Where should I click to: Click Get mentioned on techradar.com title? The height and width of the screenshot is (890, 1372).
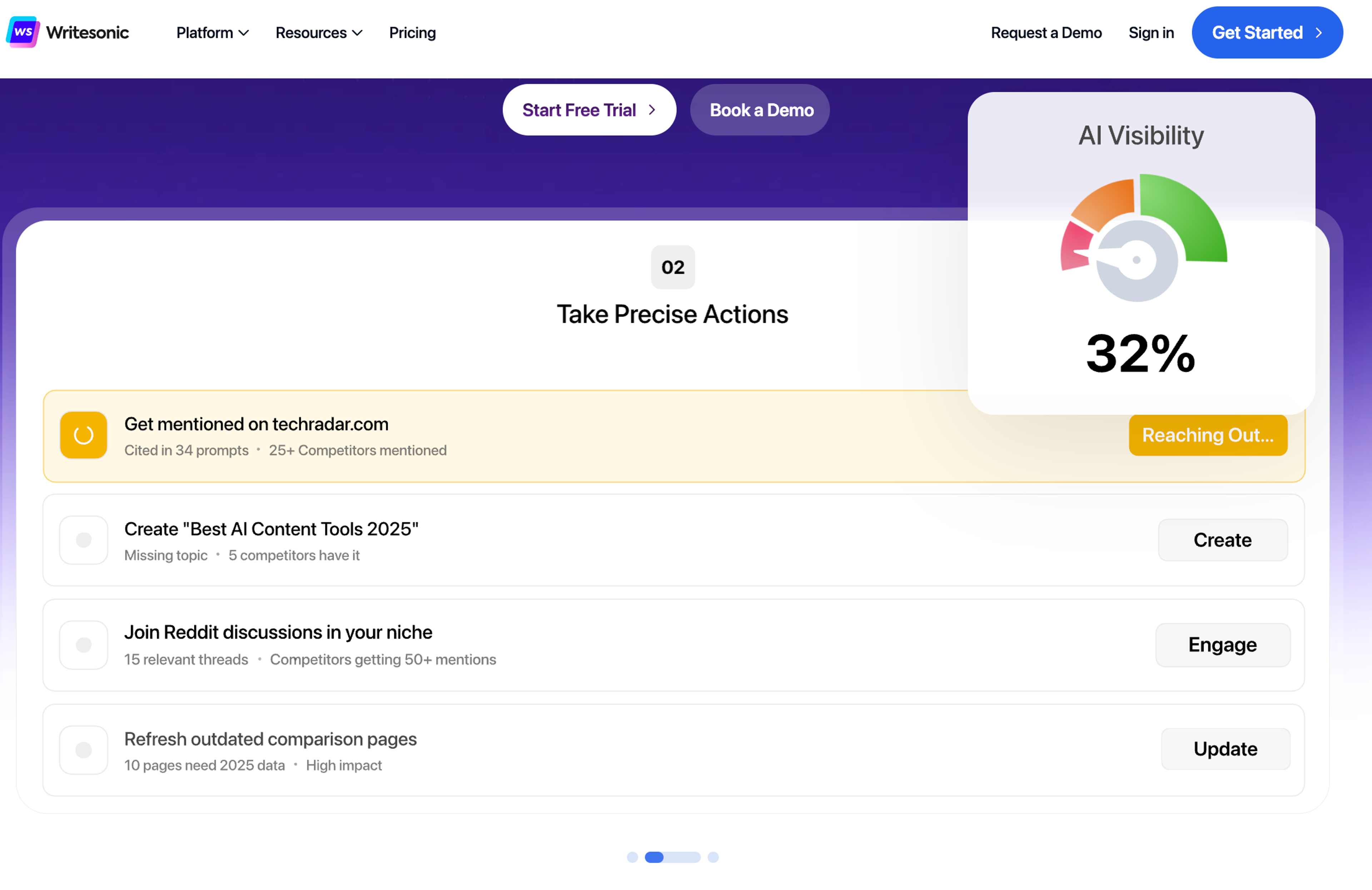[257, 425]
